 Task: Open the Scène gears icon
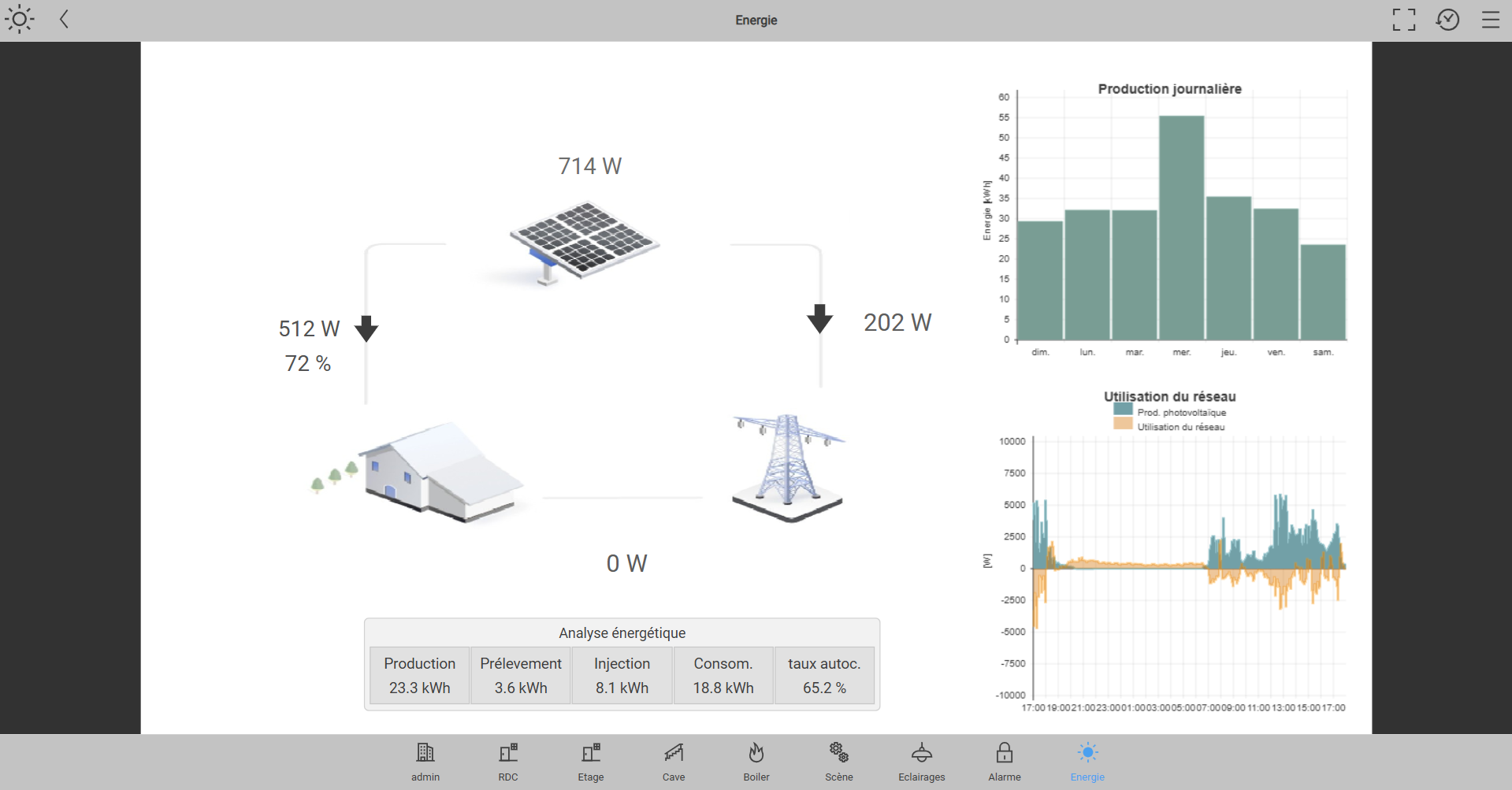(x=839, y=762)
